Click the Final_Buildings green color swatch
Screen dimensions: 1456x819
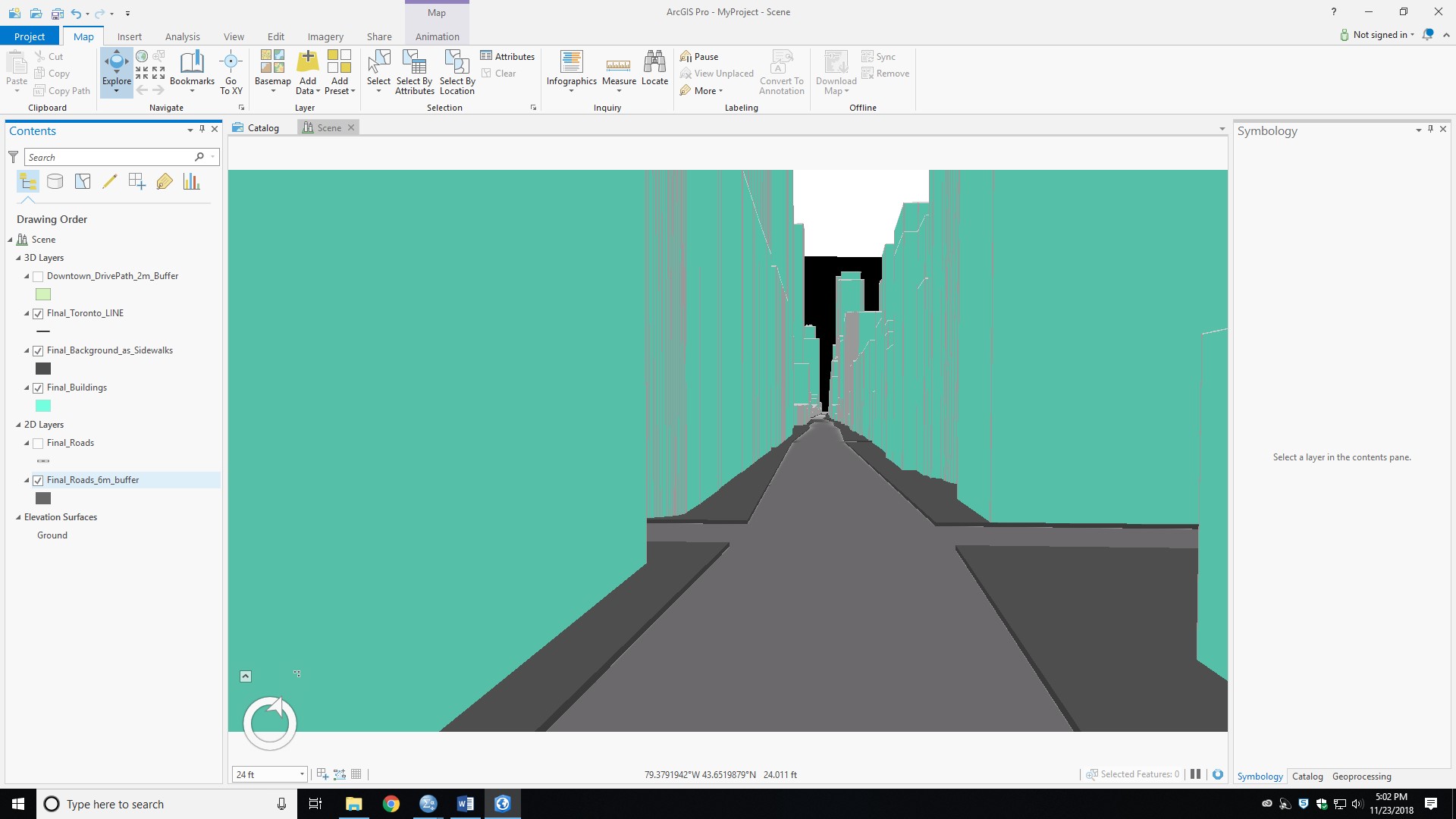pyautogui.click(x=42, y=406)
